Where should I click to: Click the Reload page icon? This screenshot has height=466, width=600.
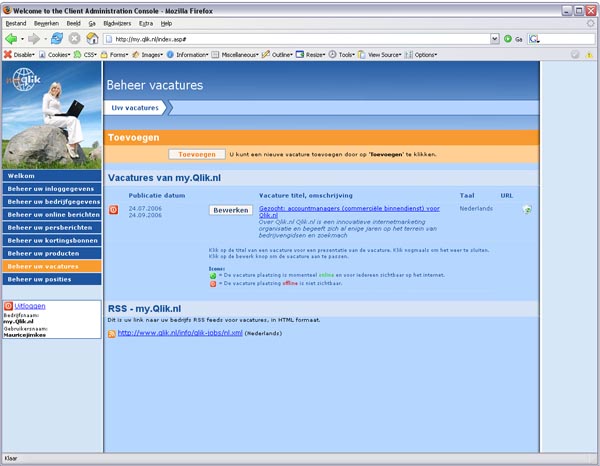56,38
